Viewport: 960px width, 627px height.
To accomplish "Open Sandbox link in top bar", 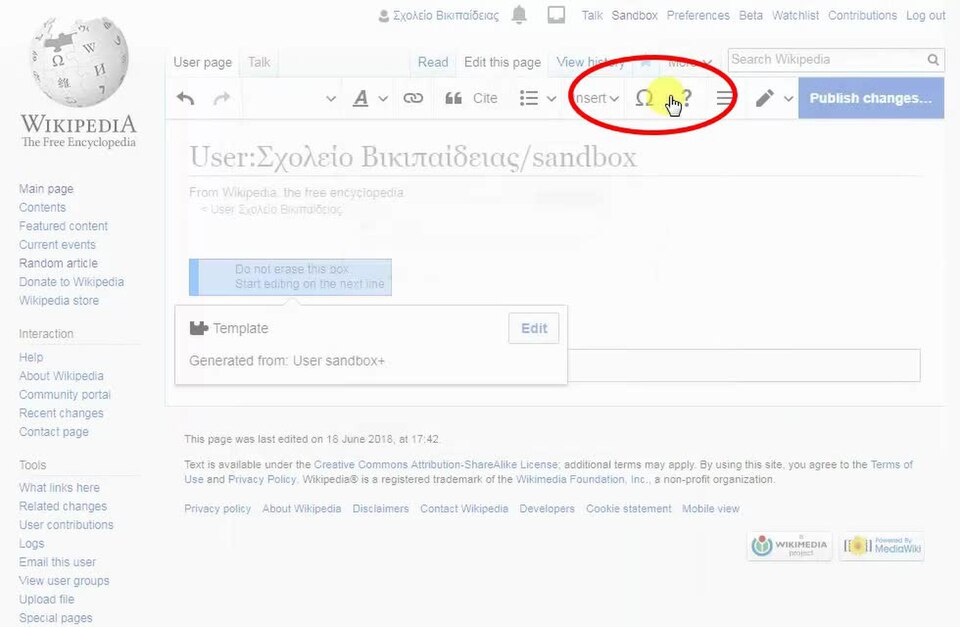I will [634, 15].
